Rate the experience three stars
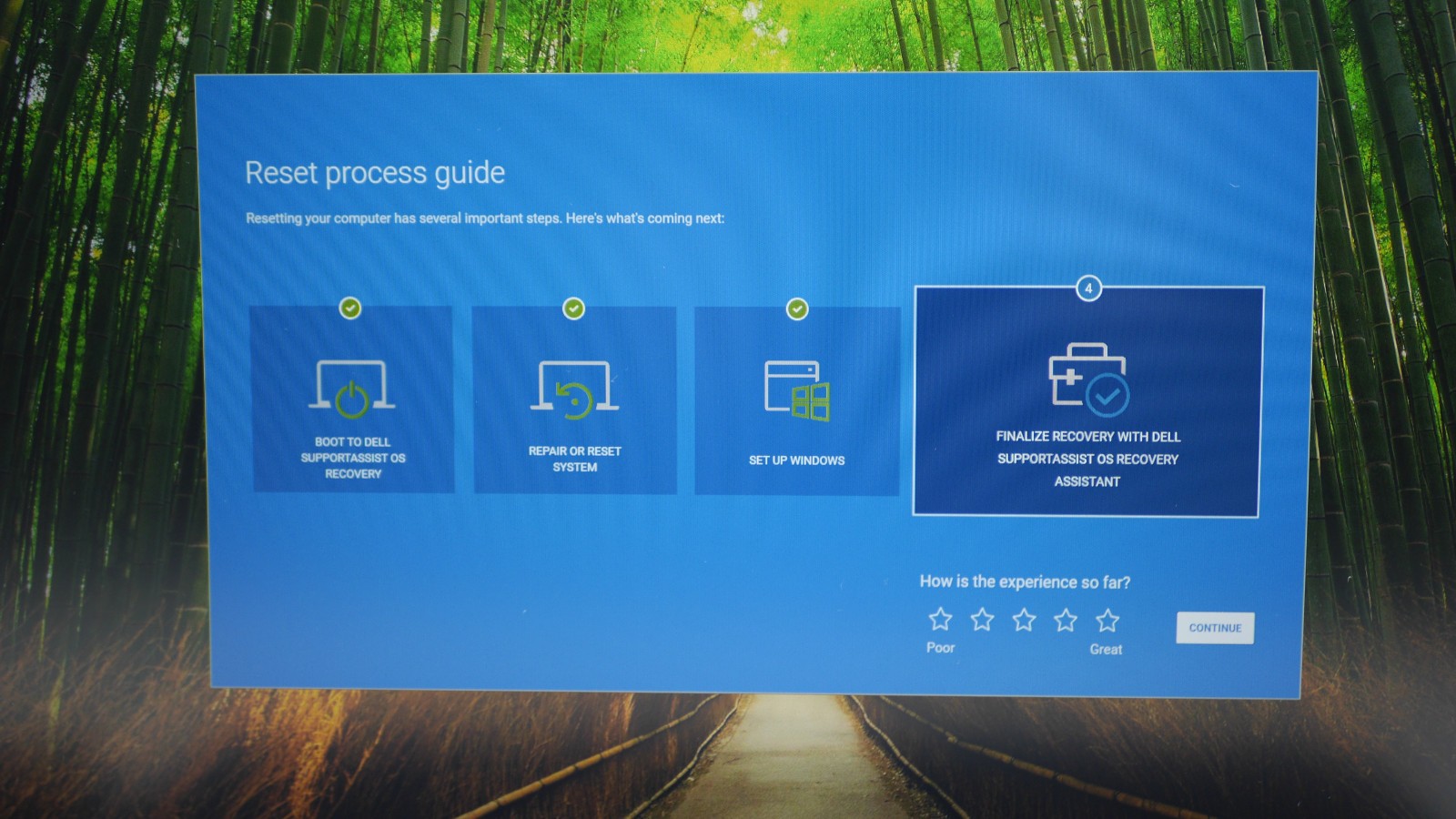Viewport: 1456px width, 819px height. click(x=1024, y=621)
